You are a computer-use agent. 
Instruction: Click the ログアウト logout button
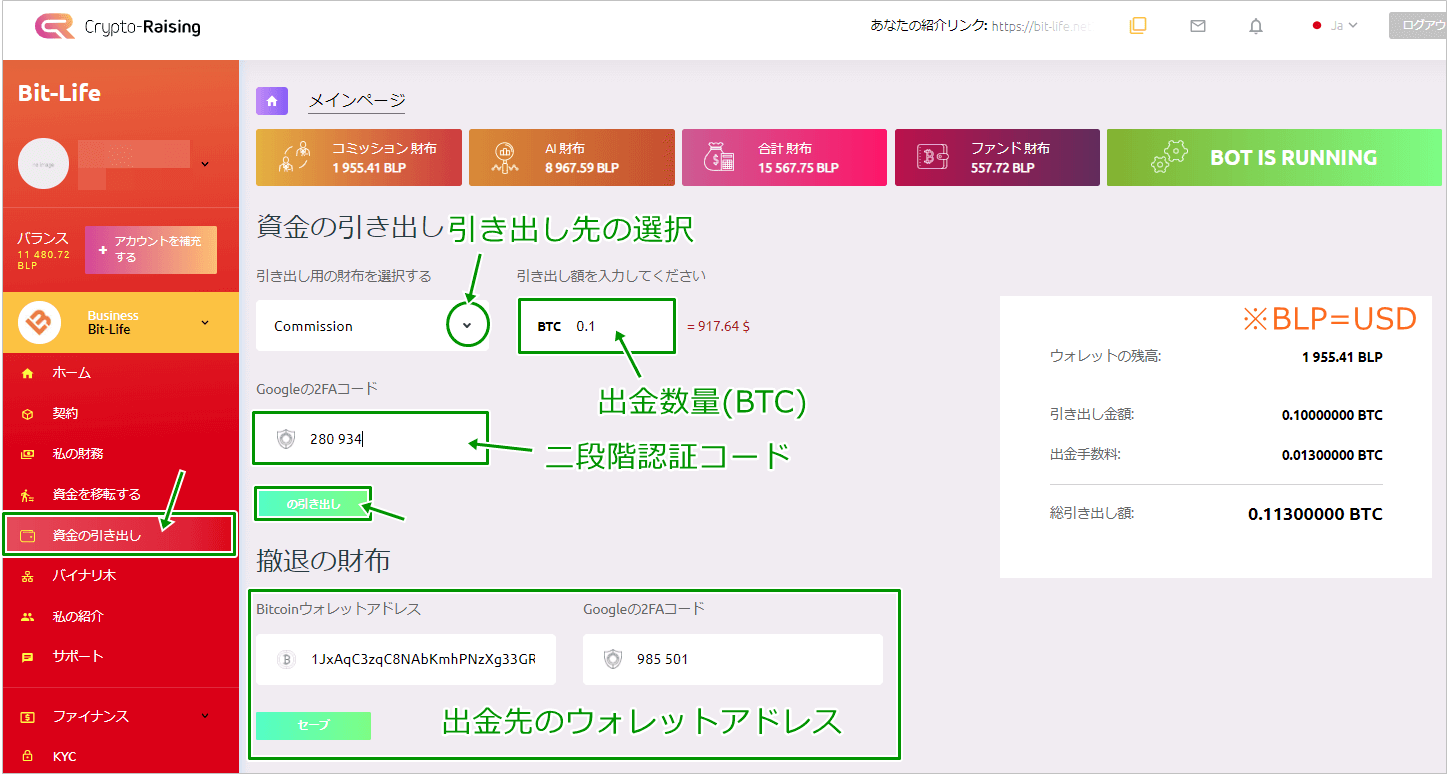pos(1417,26)
